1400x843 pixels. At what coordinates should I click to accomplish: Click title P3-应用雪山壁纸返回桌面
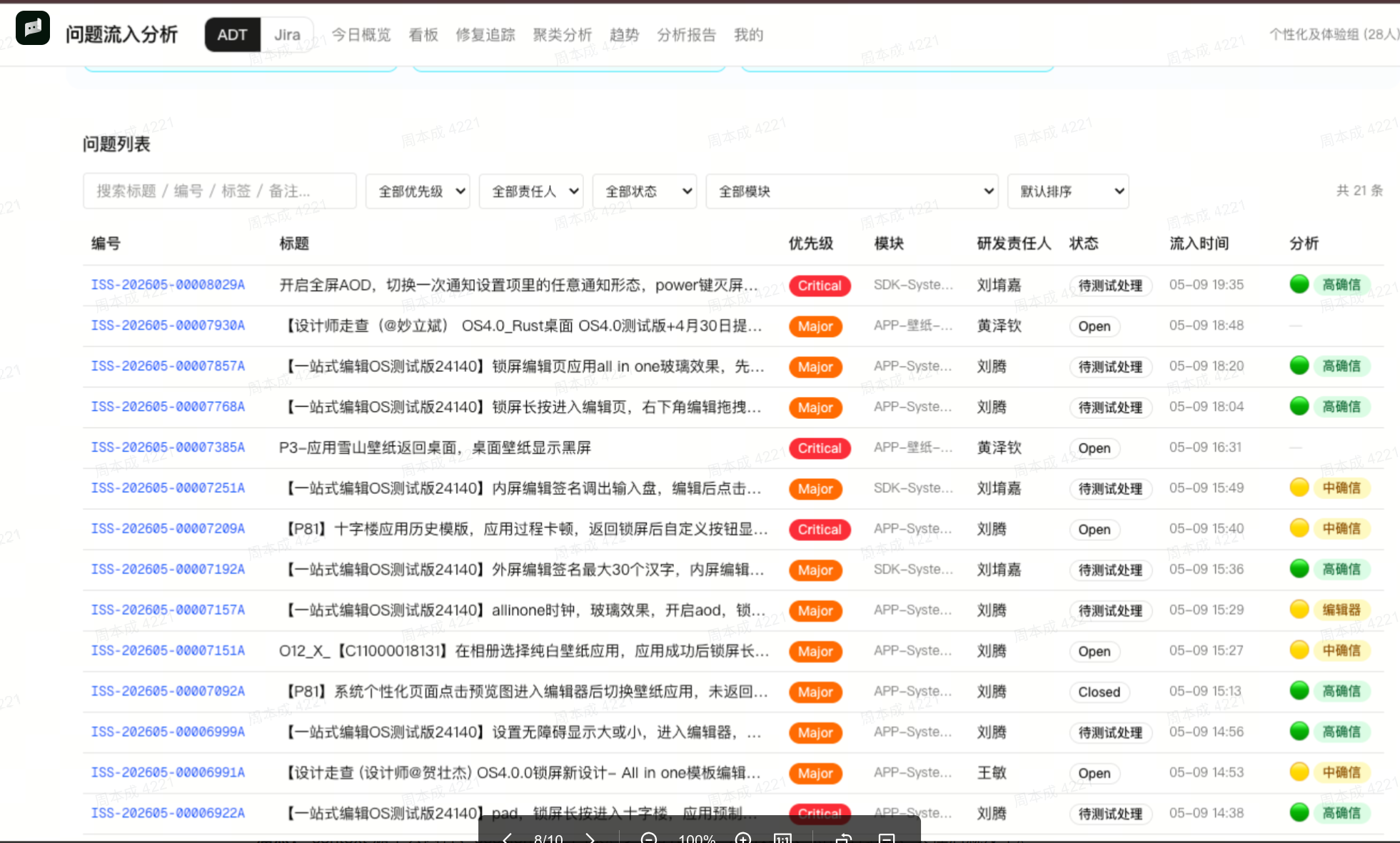click(x=435, y=448)
